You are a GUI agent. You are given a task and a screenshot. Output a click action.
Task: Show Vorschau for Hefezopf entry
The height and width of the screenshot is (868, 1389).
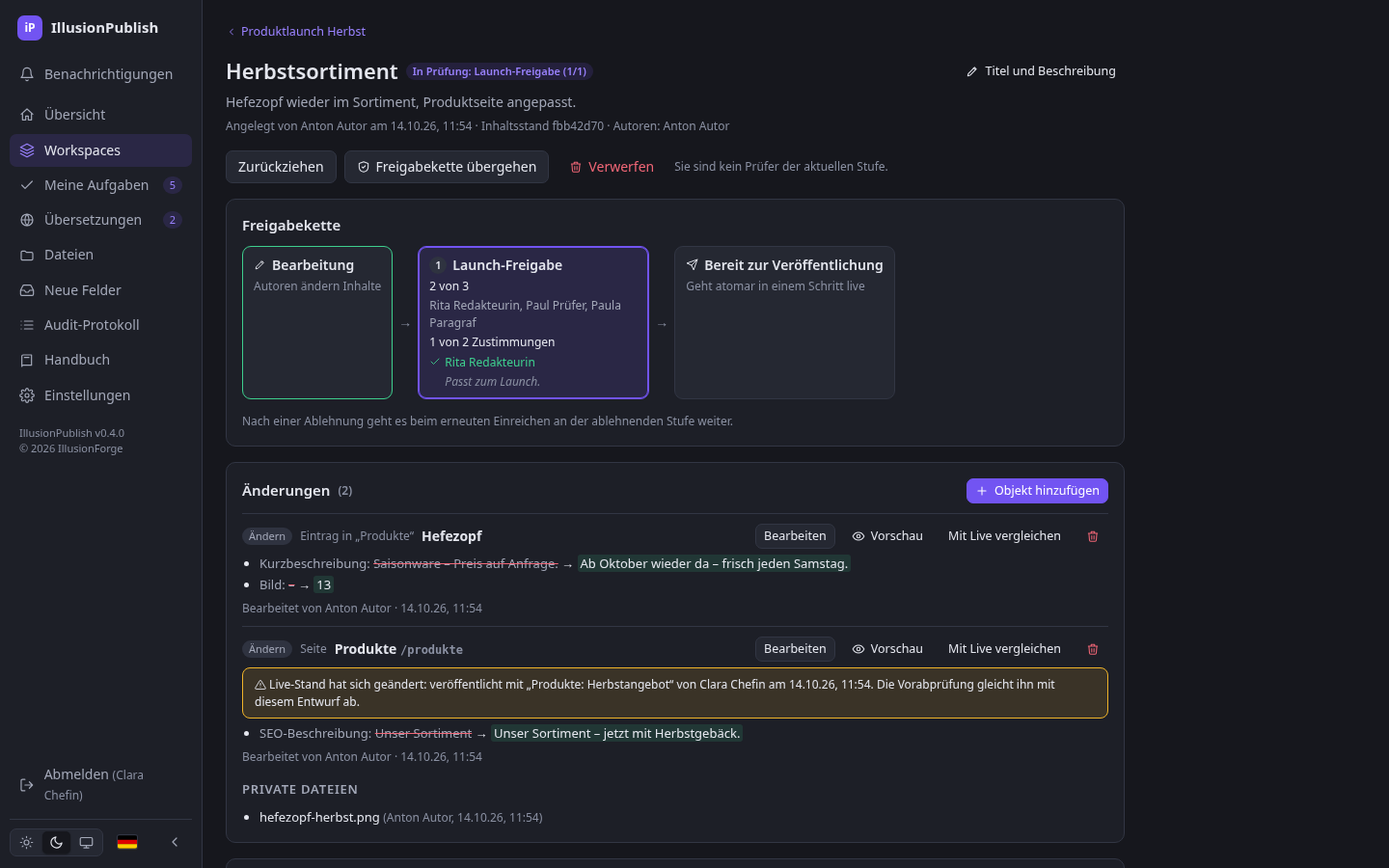pos(887,536)
